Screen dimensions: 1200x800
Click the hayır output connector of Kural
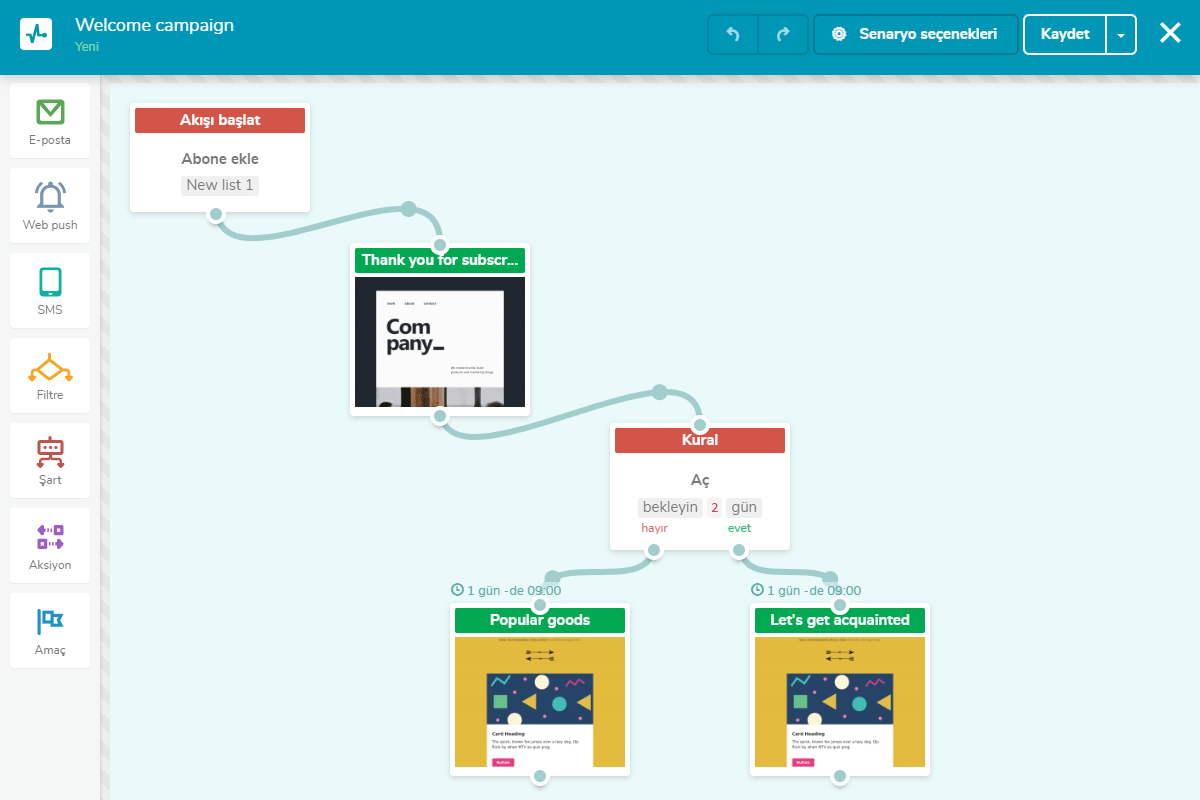coord(654,550)
